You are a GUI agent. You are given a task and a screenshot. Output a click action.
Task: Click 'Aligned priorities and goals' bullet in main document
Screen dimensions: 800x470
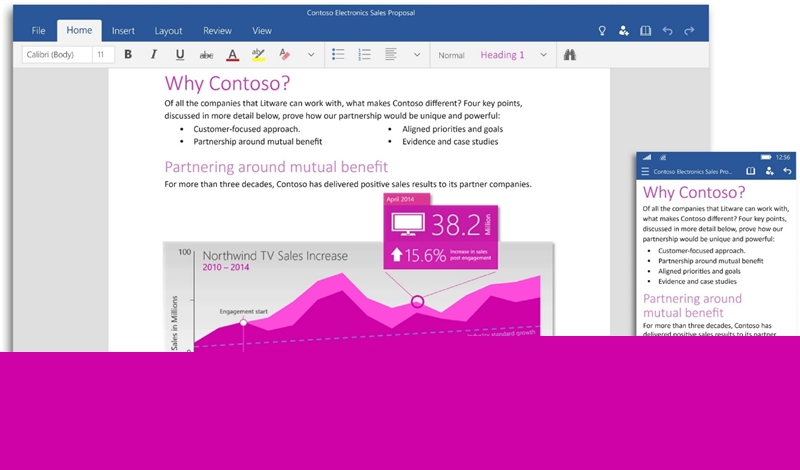click(453, 129)
